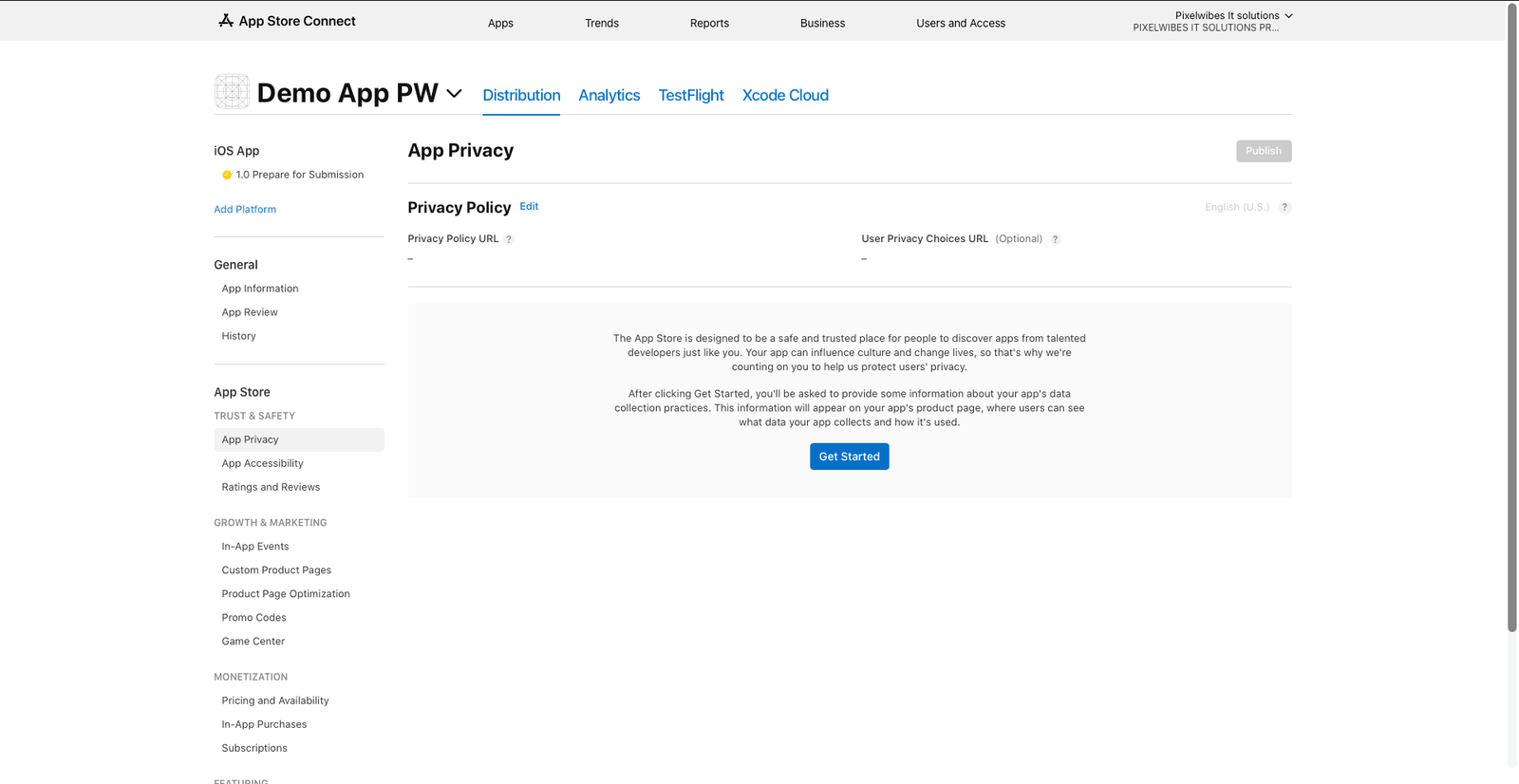Open the Xcode Cloud tab
The height and width of the screenshot is (784, 1519).
pyautogui.click(x=785, y=95)
